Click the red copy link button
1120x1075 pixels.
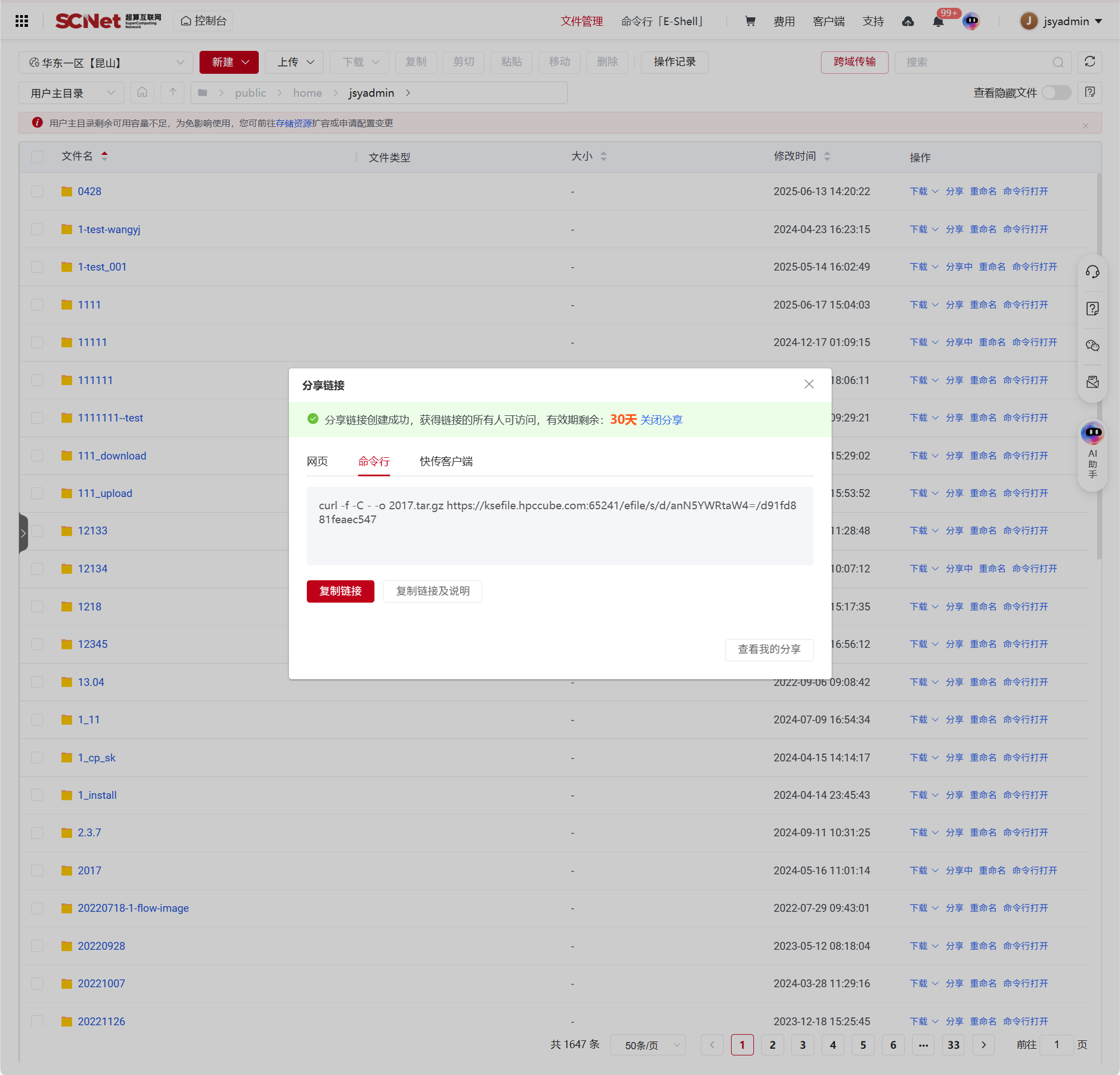340,591
